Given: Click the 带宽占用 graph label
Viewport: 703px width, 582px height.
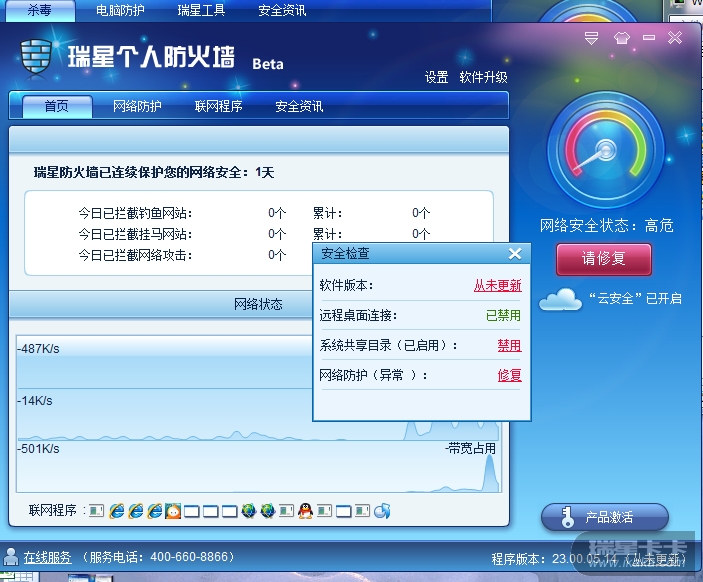Looking at the screenshot, I should tap(471, 449).
